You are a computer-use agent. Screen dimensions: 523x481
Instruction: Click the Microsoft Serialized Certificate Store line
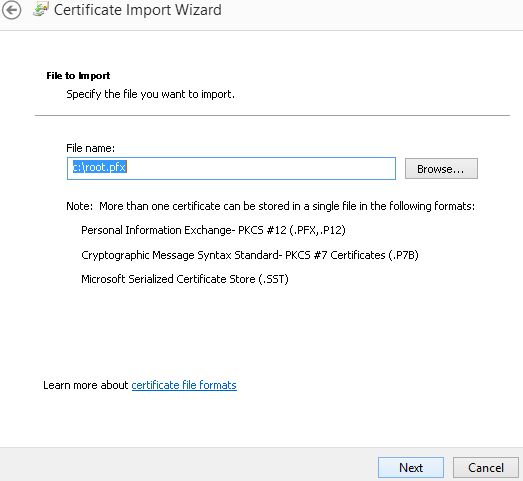[x=184, y=279]
